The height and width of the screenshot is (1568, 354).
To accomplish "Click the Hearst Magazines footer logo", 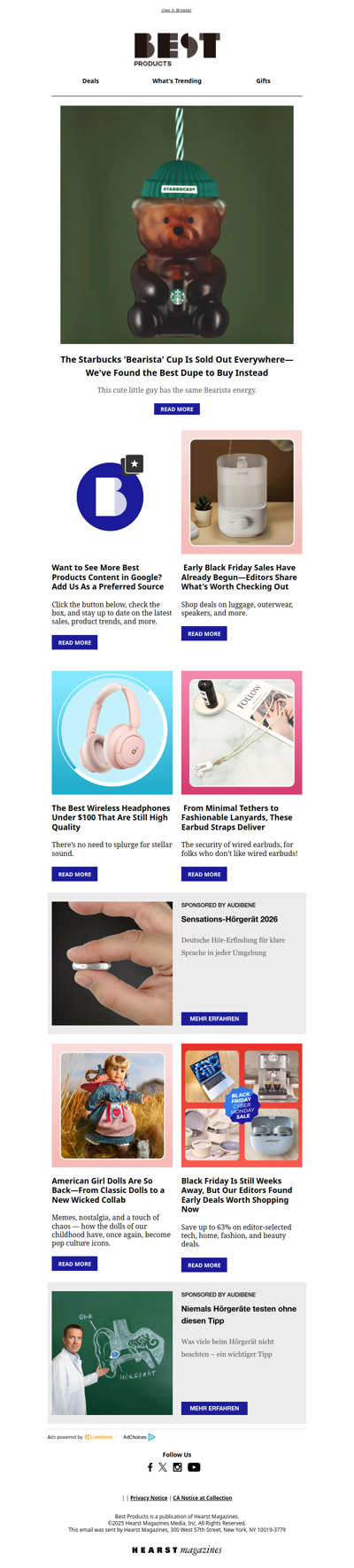I will [177, 1549].
